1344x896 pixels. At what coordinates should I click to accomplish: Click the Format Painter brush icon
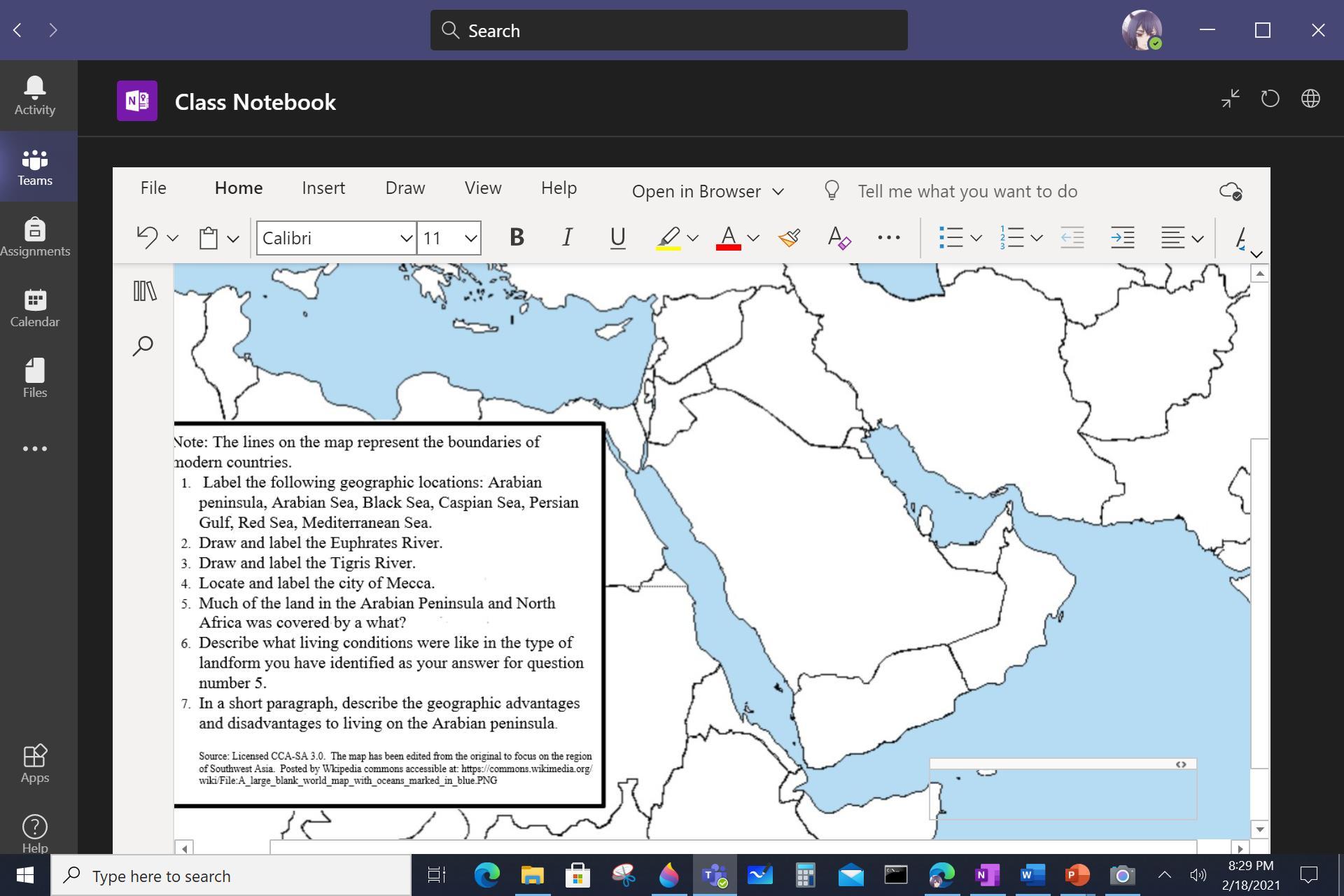coord(789,238)
